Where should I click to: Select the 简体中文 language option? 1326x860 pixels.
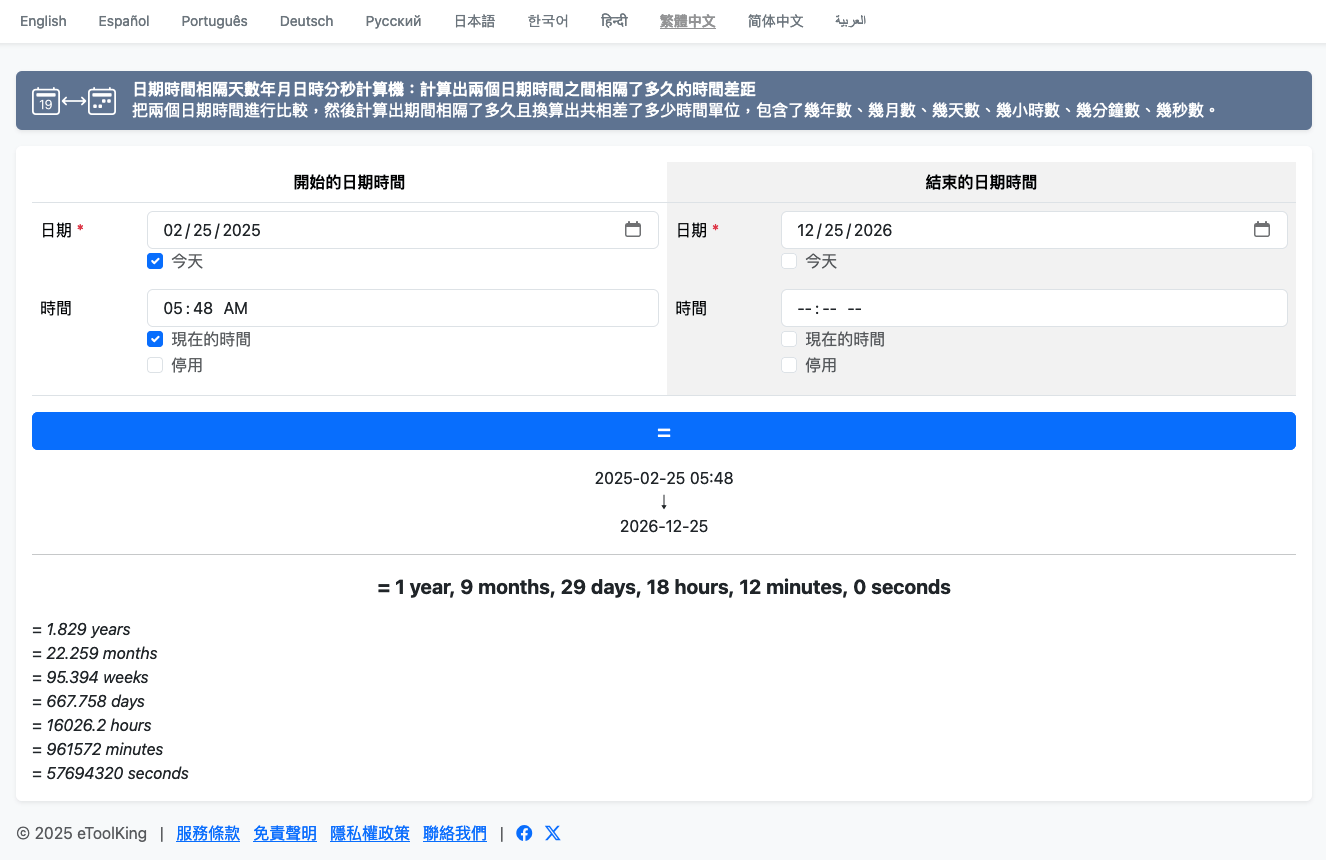tap(775, 21)
